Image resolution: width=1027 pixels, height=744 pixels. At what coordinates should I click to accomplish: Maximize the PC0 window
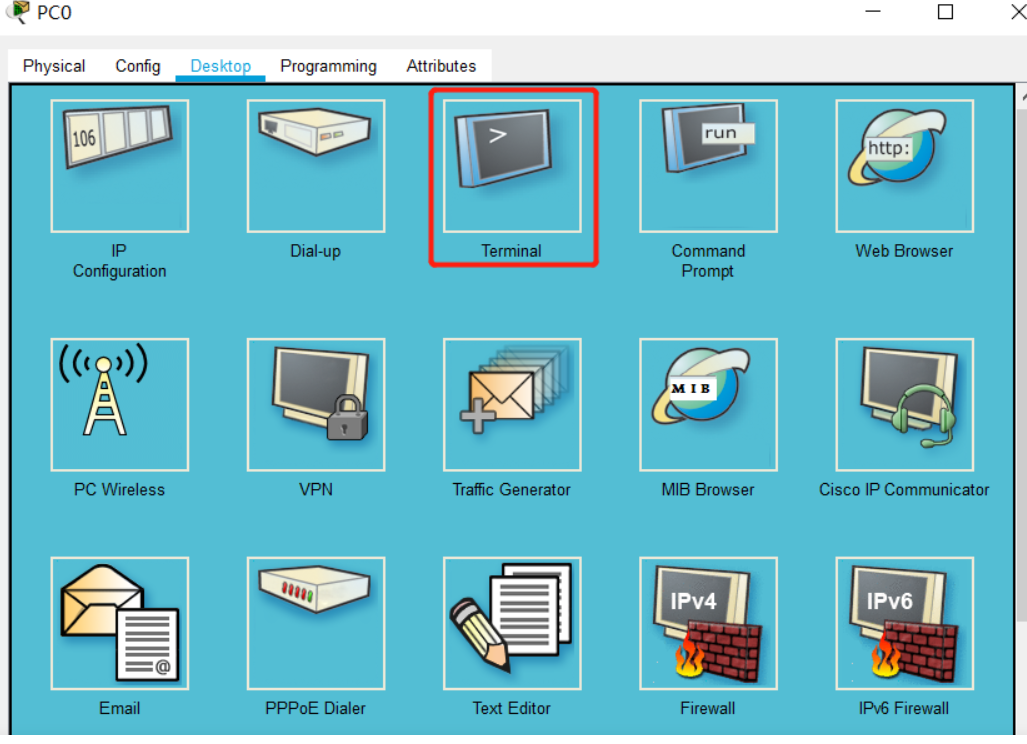click(x=945, y=12)
